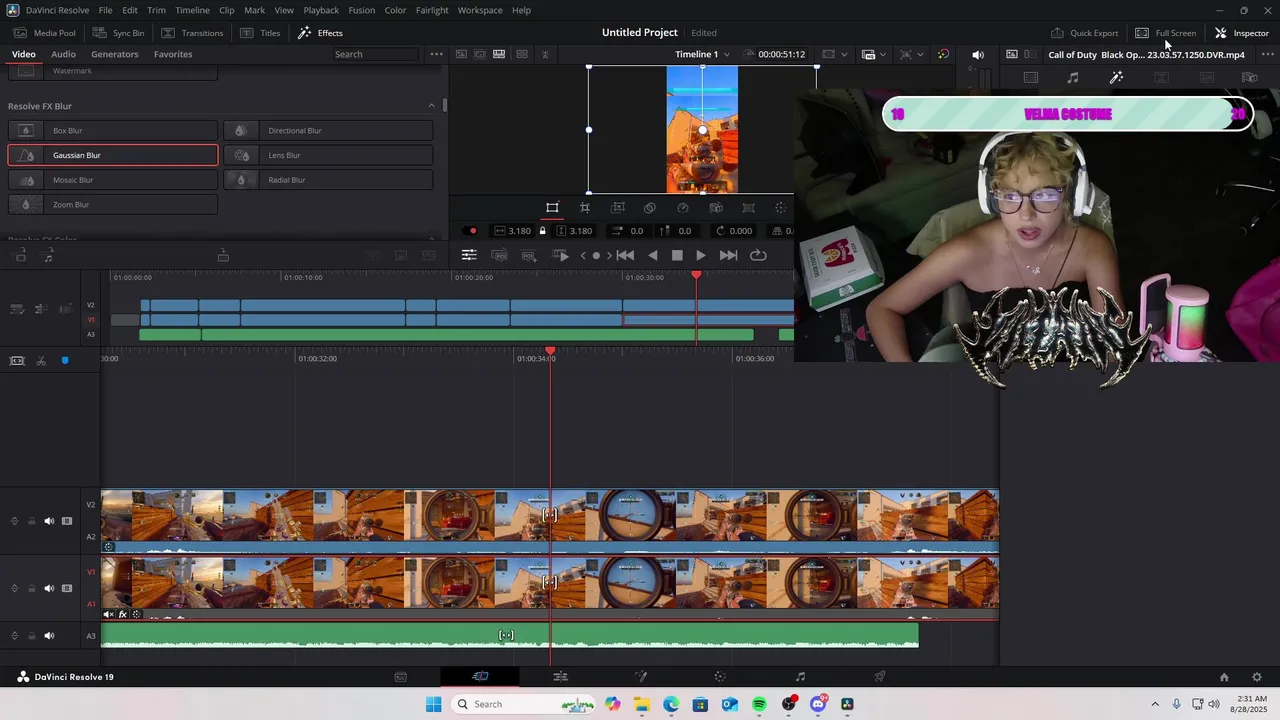
Task: Open the Titles panel
Action: 260,33
